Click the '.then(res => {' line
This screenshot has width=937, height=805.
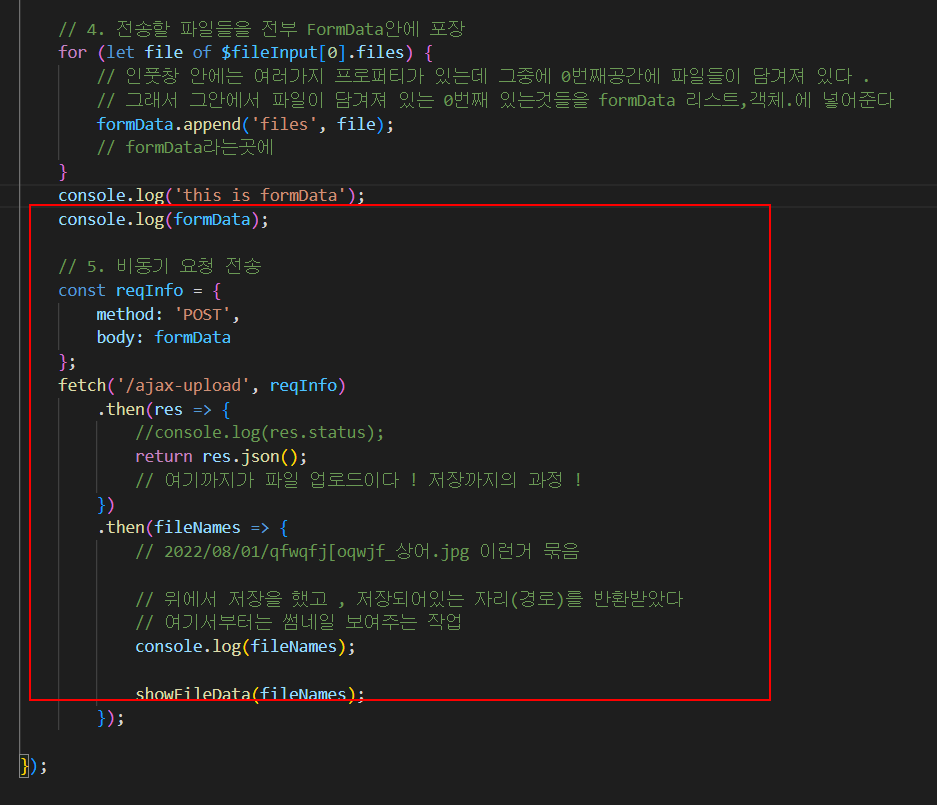(x=163, y=409)
